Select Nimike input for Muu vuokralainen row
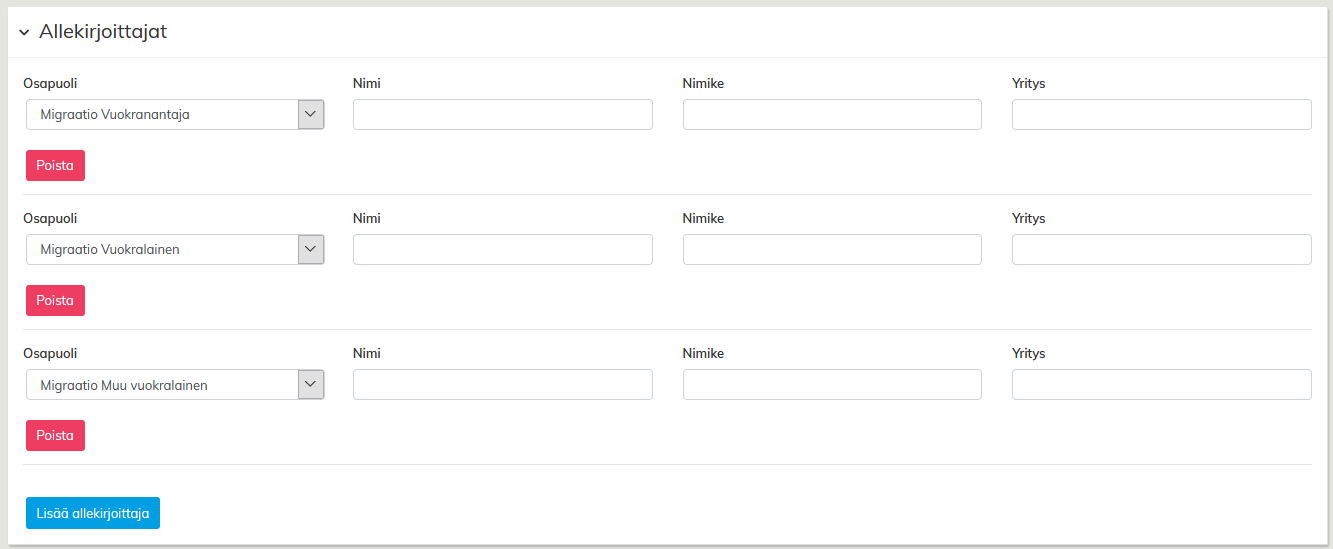 pos(832,385)
